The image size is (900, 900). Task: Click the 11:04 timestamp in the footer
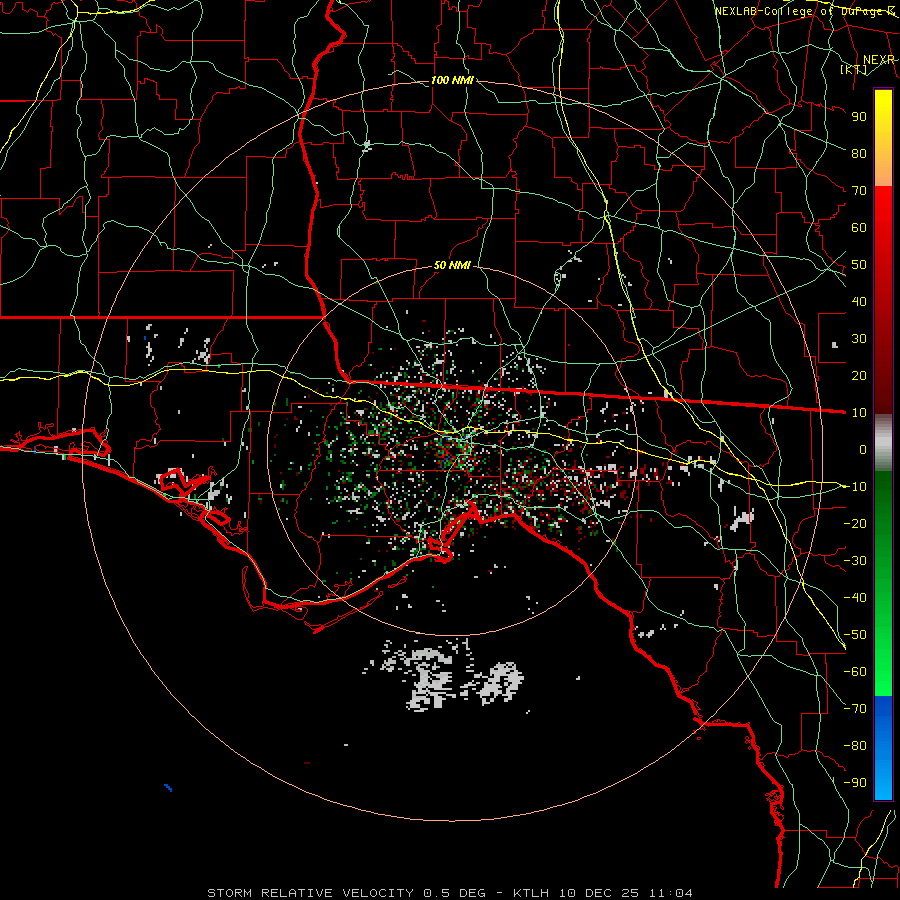[x=671, y=893]
